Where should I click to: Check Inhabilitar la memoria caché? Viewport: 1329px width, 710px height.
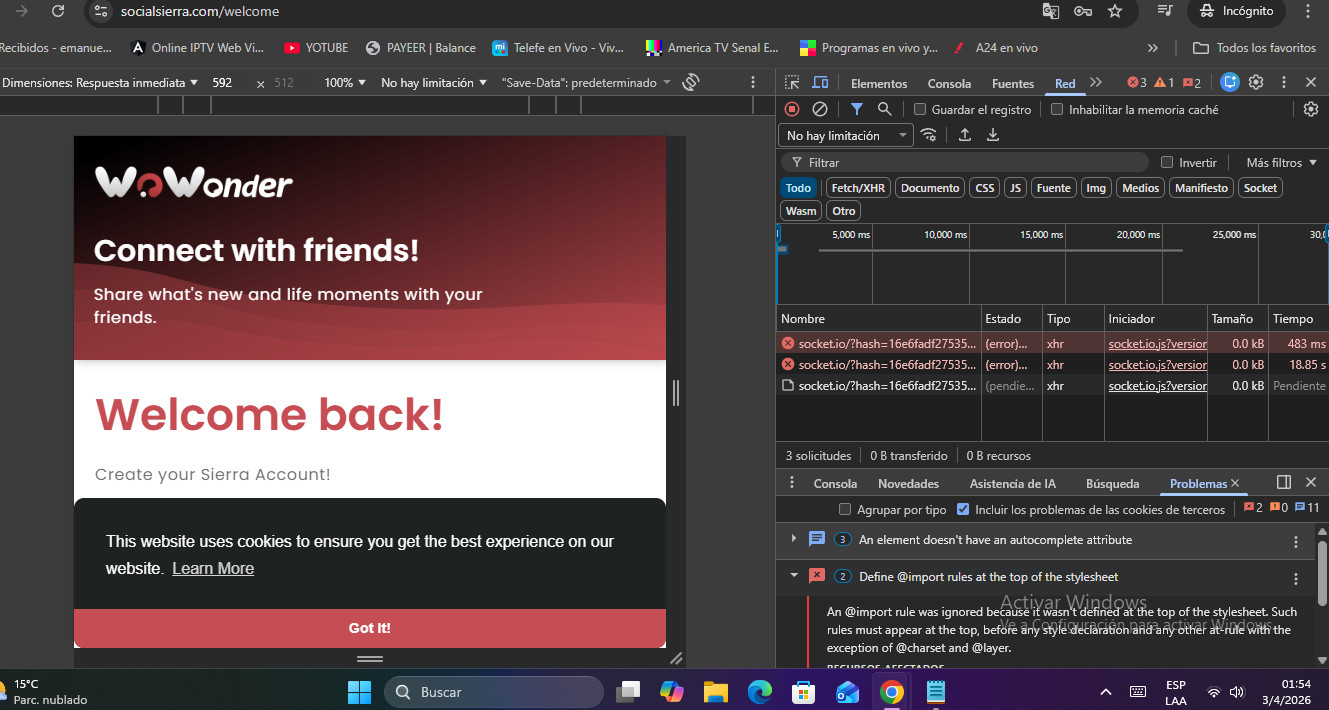pos(1057,110)
